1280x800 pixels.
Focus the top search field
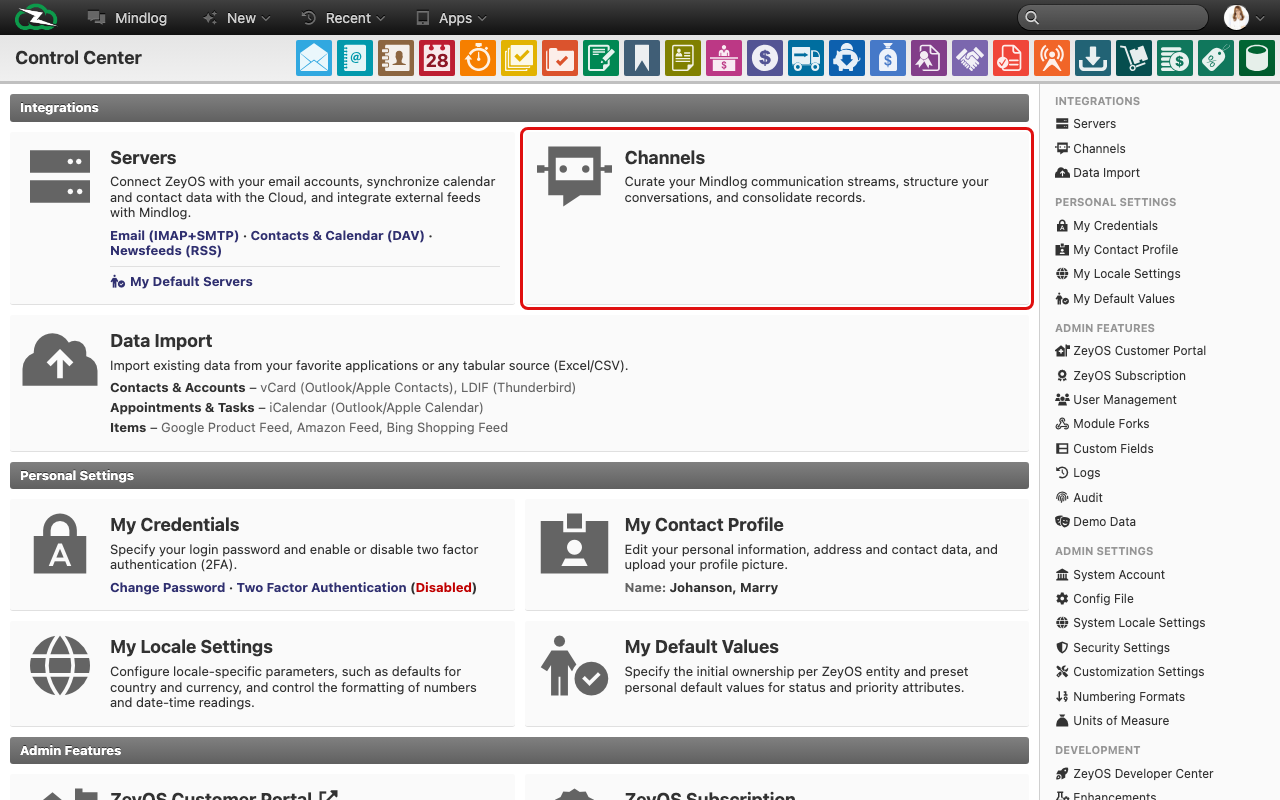pos(1113,17)
